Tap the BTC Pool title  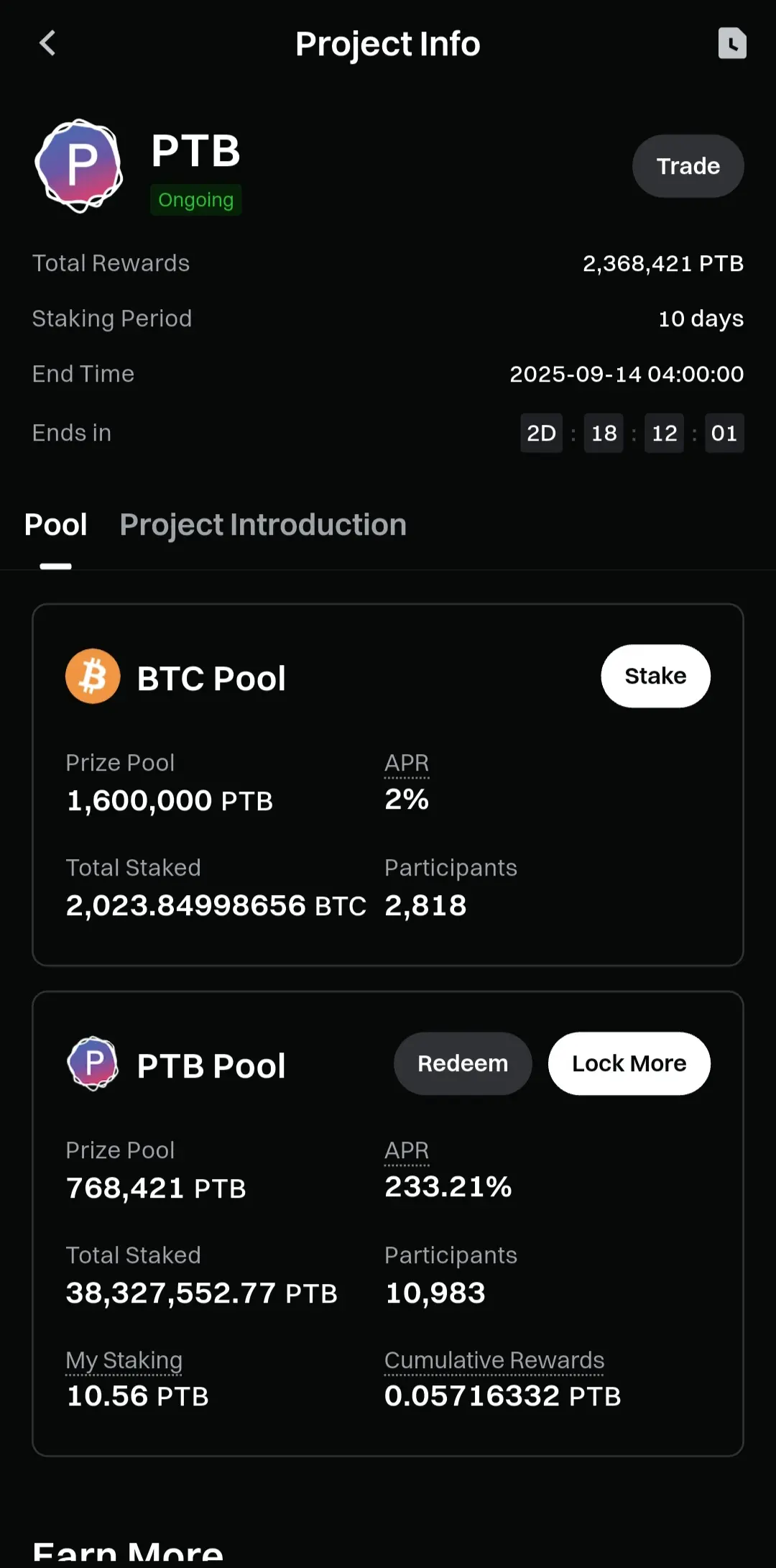(x=211, y=678)
